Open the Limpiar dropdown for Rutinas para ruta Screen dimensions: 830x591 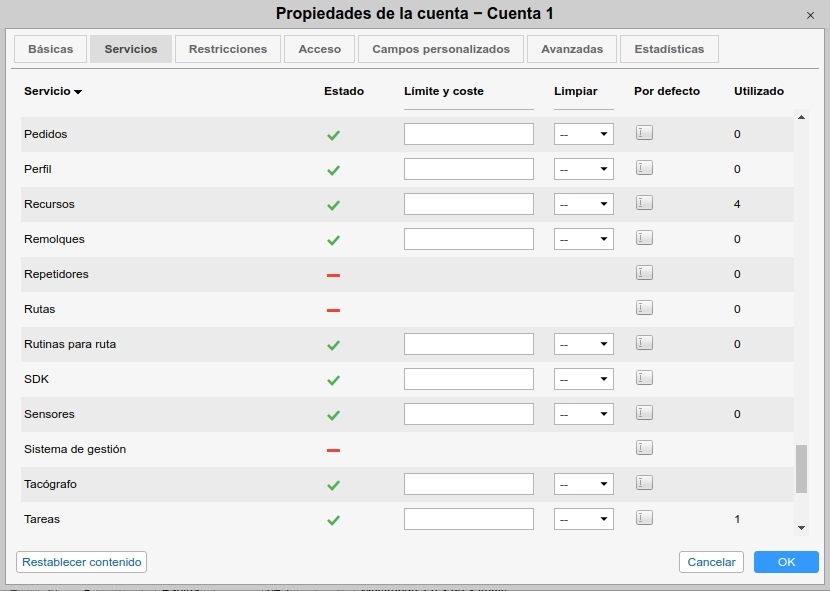[x=584, y=344]
